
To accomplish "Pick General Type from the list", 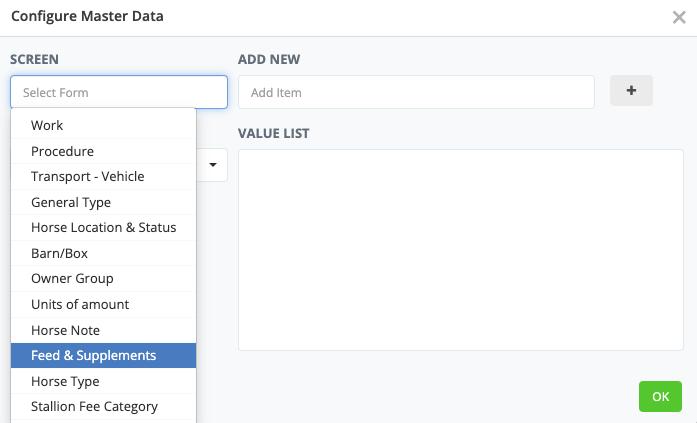I will [71, 202].
